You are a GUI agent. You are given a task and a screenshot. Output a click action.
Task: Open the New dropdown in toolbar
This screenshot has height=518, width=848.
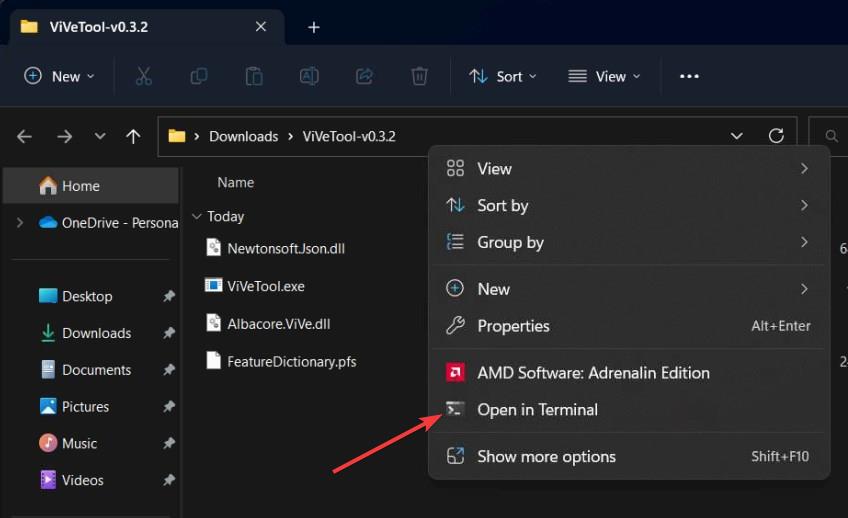59,76
